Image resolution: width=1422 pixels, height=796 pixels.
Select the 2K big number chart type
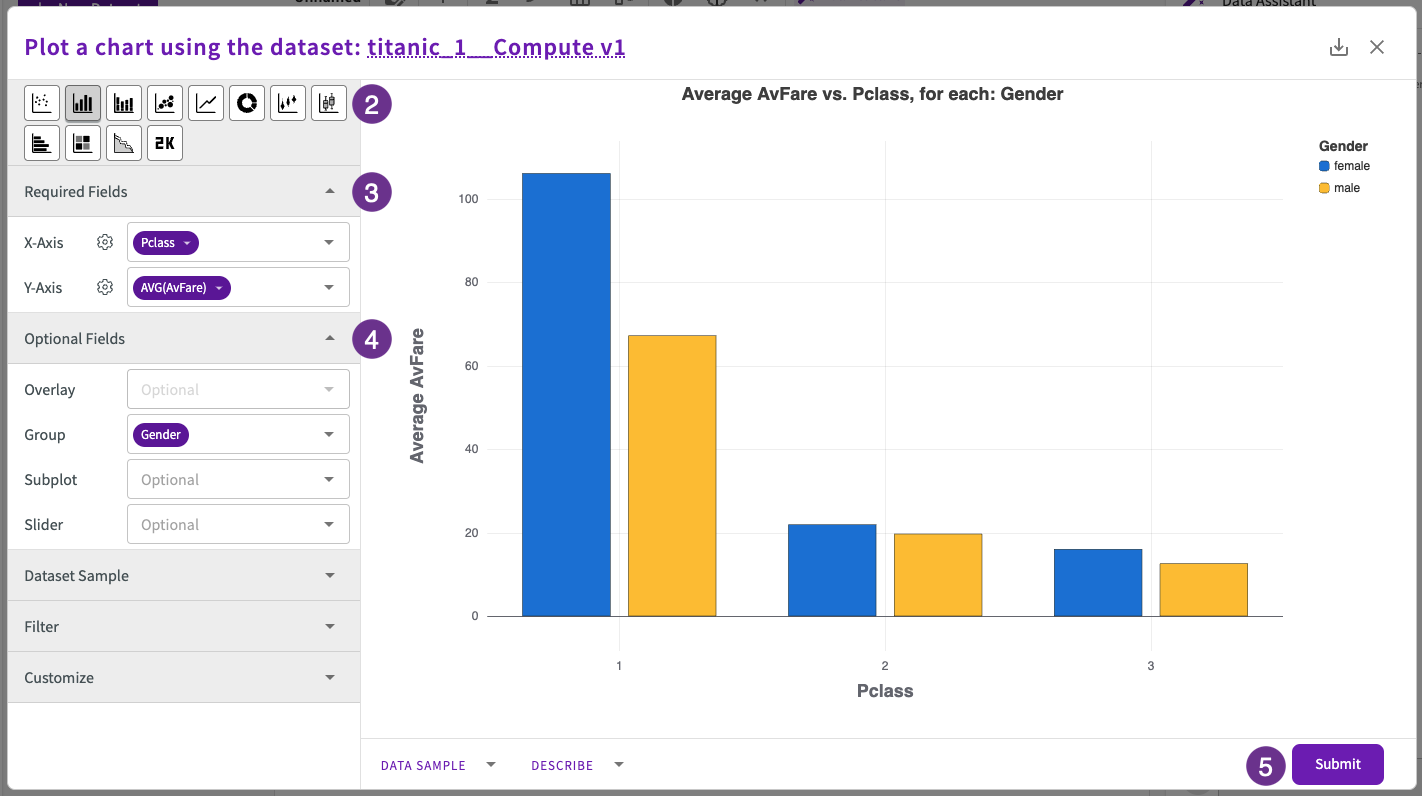[165, 143]
